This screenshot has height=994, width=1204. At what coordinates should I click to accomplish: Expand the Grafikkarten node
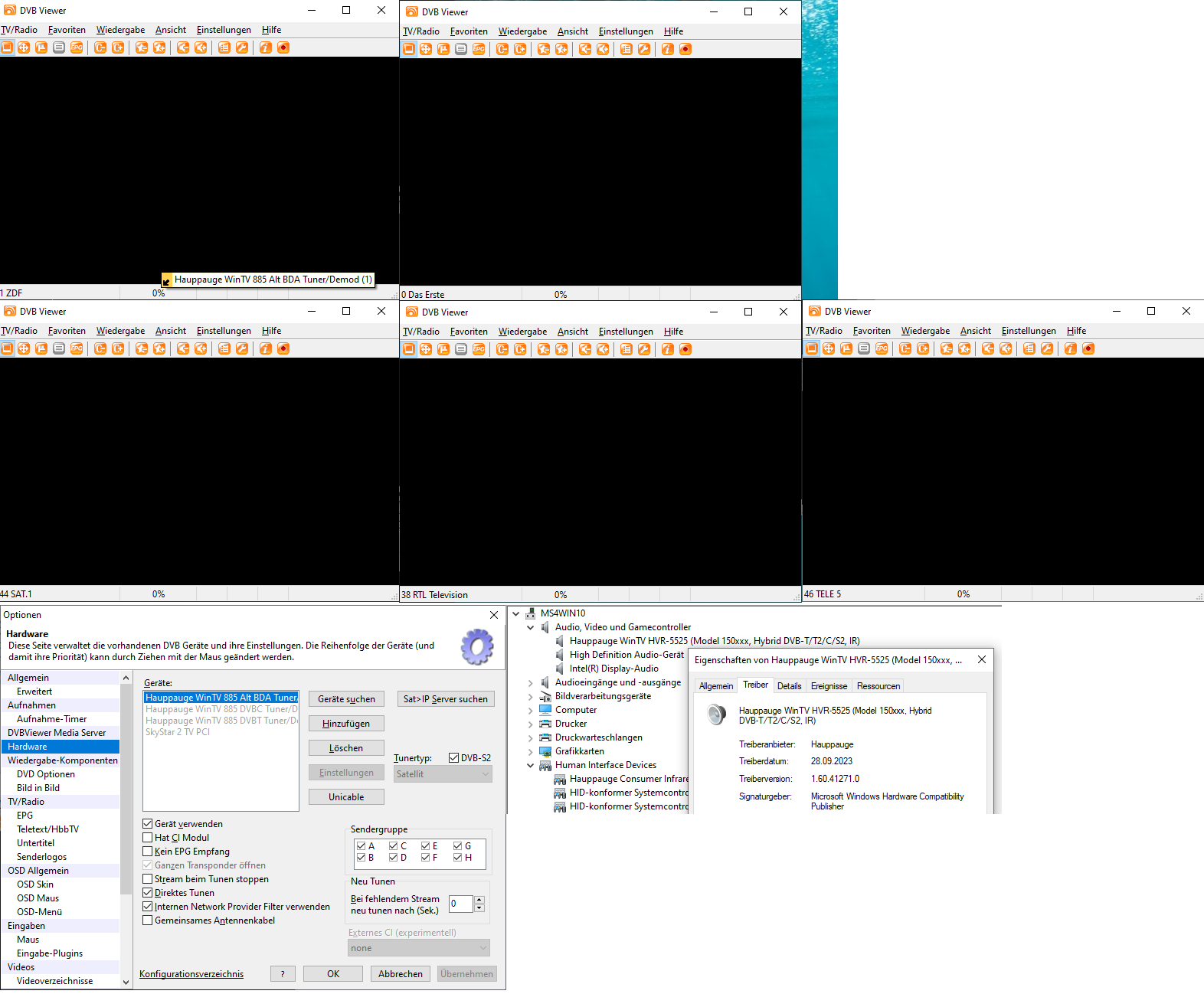point(530,751)
